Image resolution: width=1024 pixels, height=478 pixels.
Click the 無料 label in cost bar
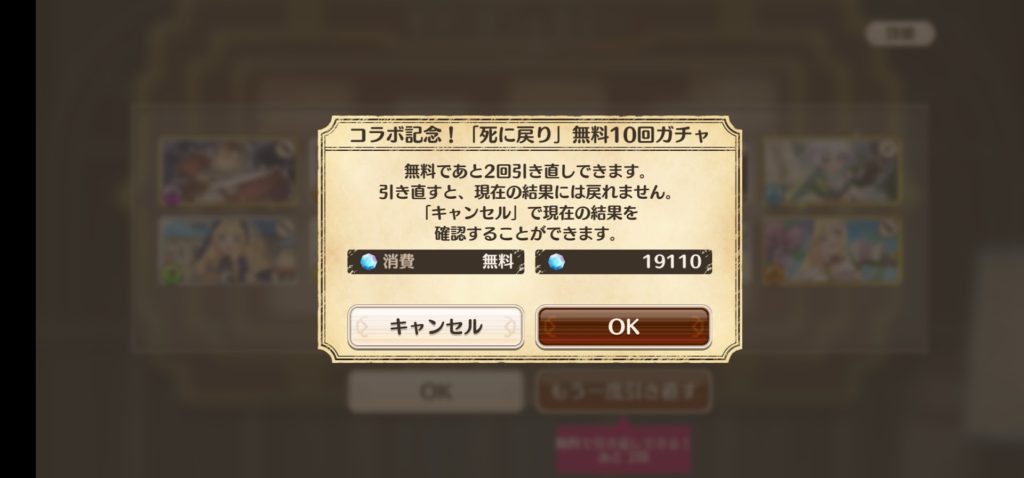tap(498, 262)
